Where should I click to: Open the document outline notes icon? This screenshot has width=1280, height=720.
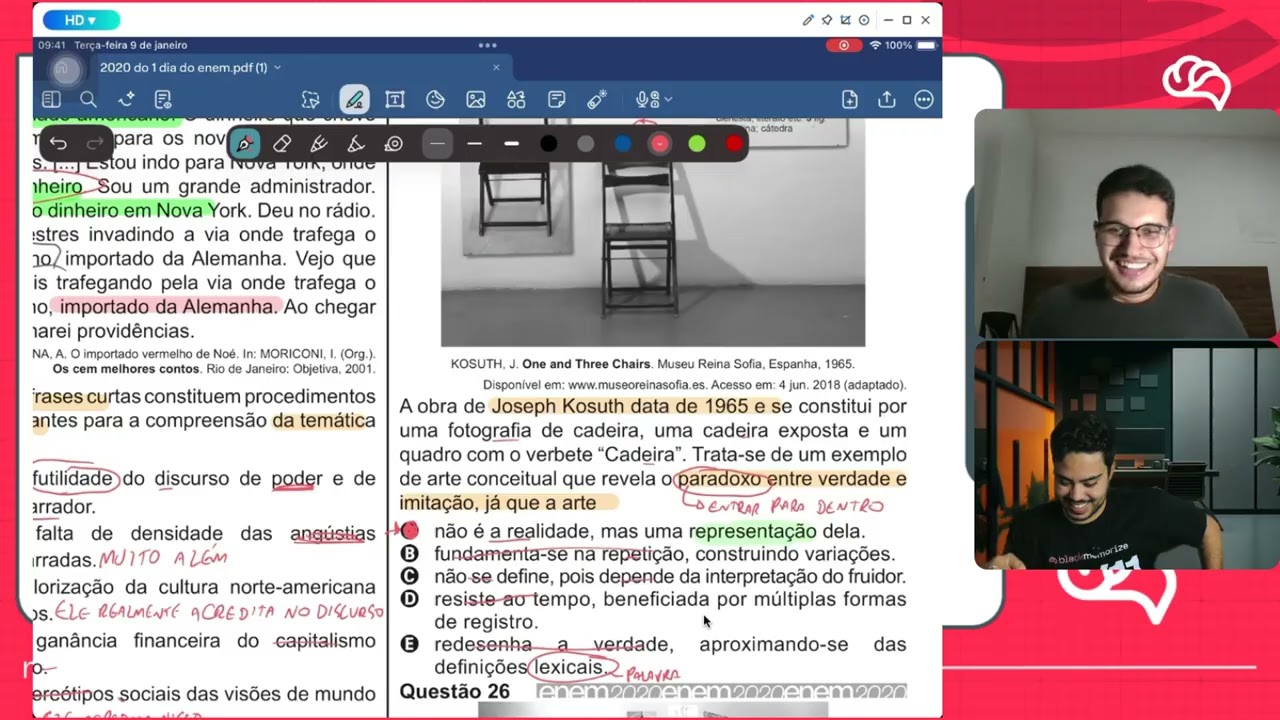[x=163, y=100]
